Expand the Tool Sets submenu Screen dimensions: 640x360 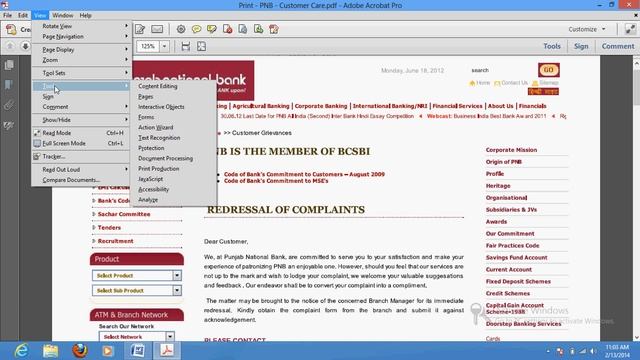pos(82,73)
